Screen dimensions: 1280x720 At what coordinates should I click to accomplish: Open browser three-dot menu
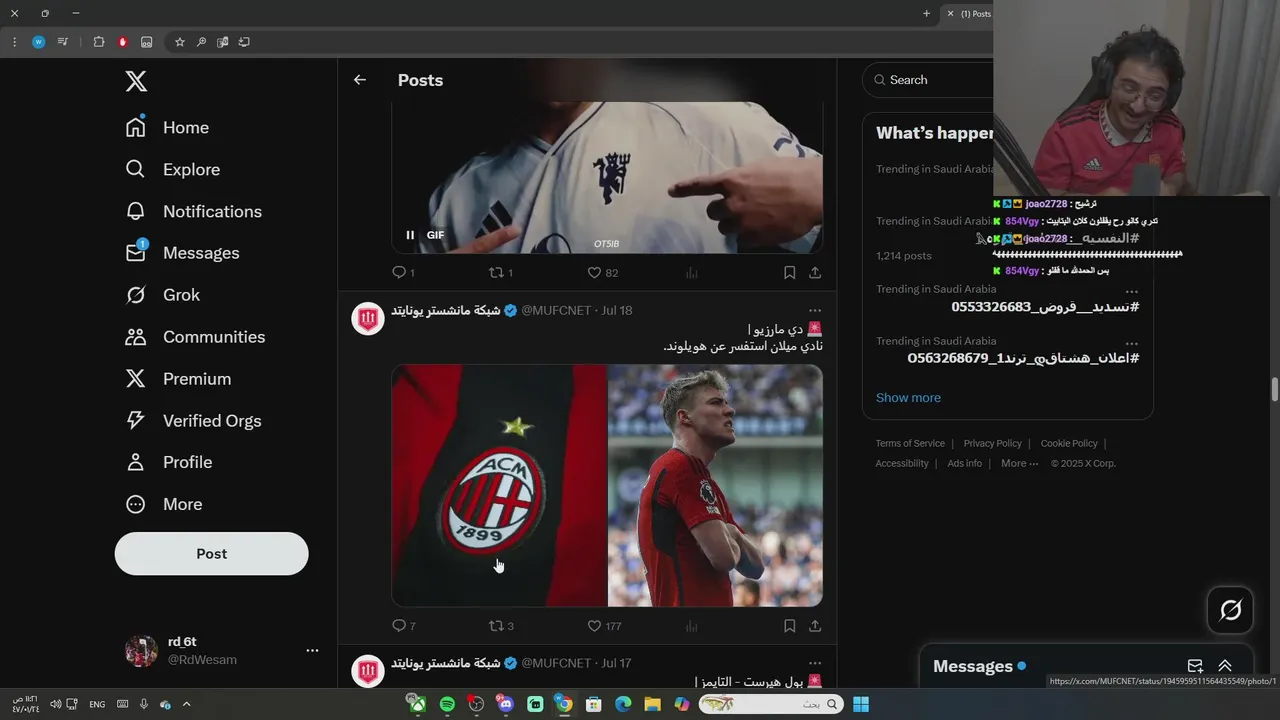tap(14, 42)
